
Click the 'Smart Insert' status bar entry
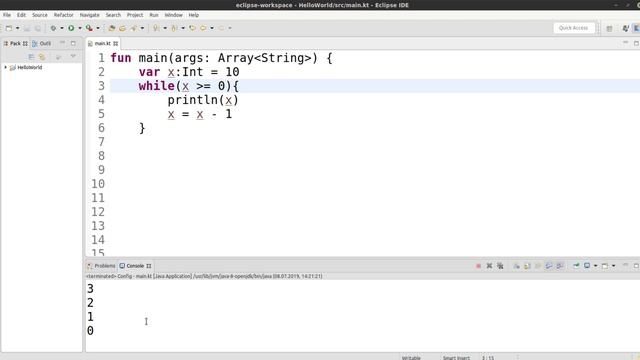456,358
